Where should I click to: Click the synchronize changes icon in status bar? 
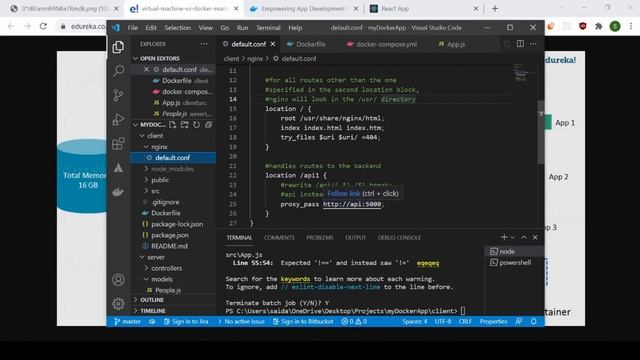click(152, 322)
